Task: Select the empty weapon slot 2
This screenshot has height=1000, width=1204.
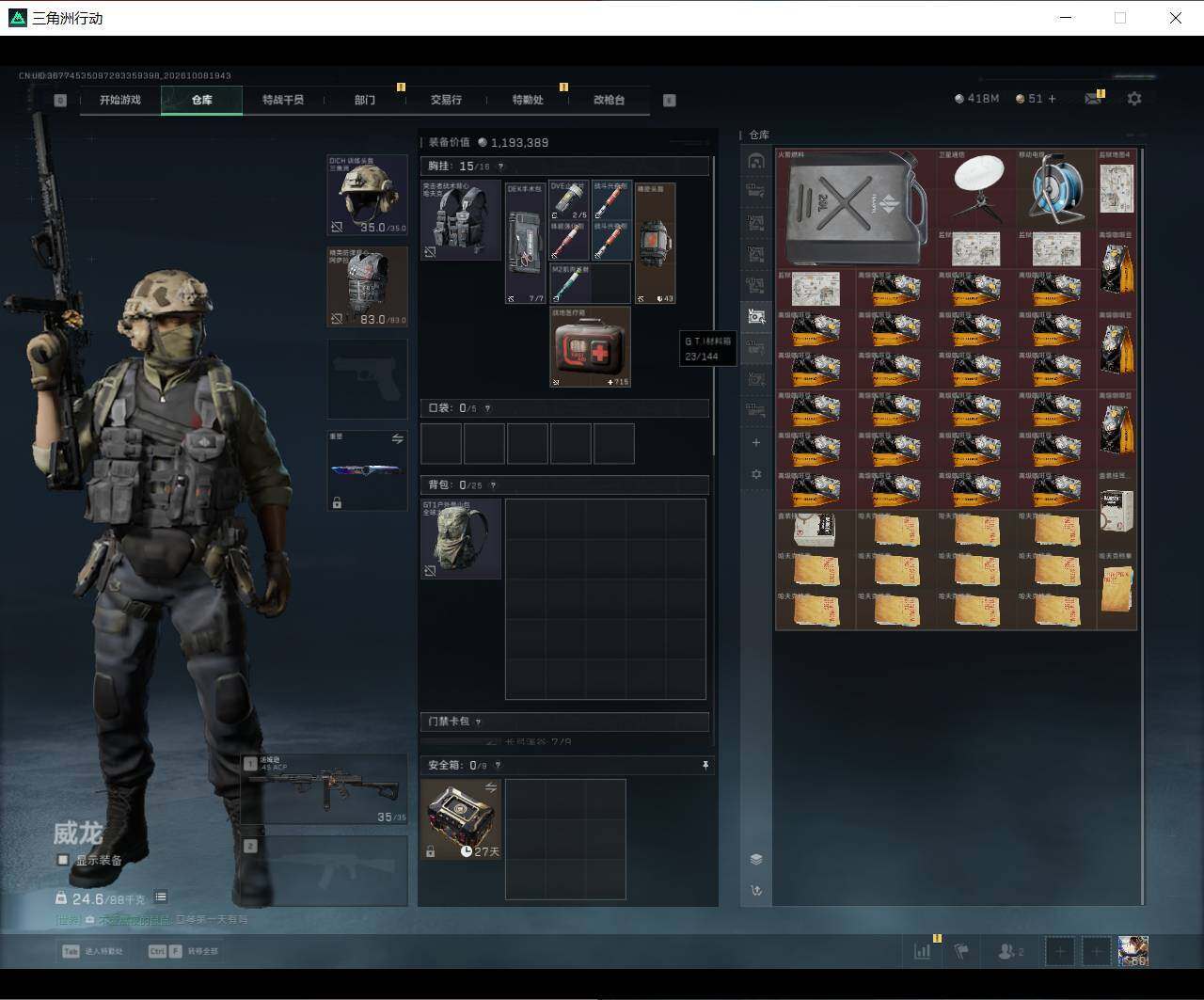Action: [x=324, y=871]
